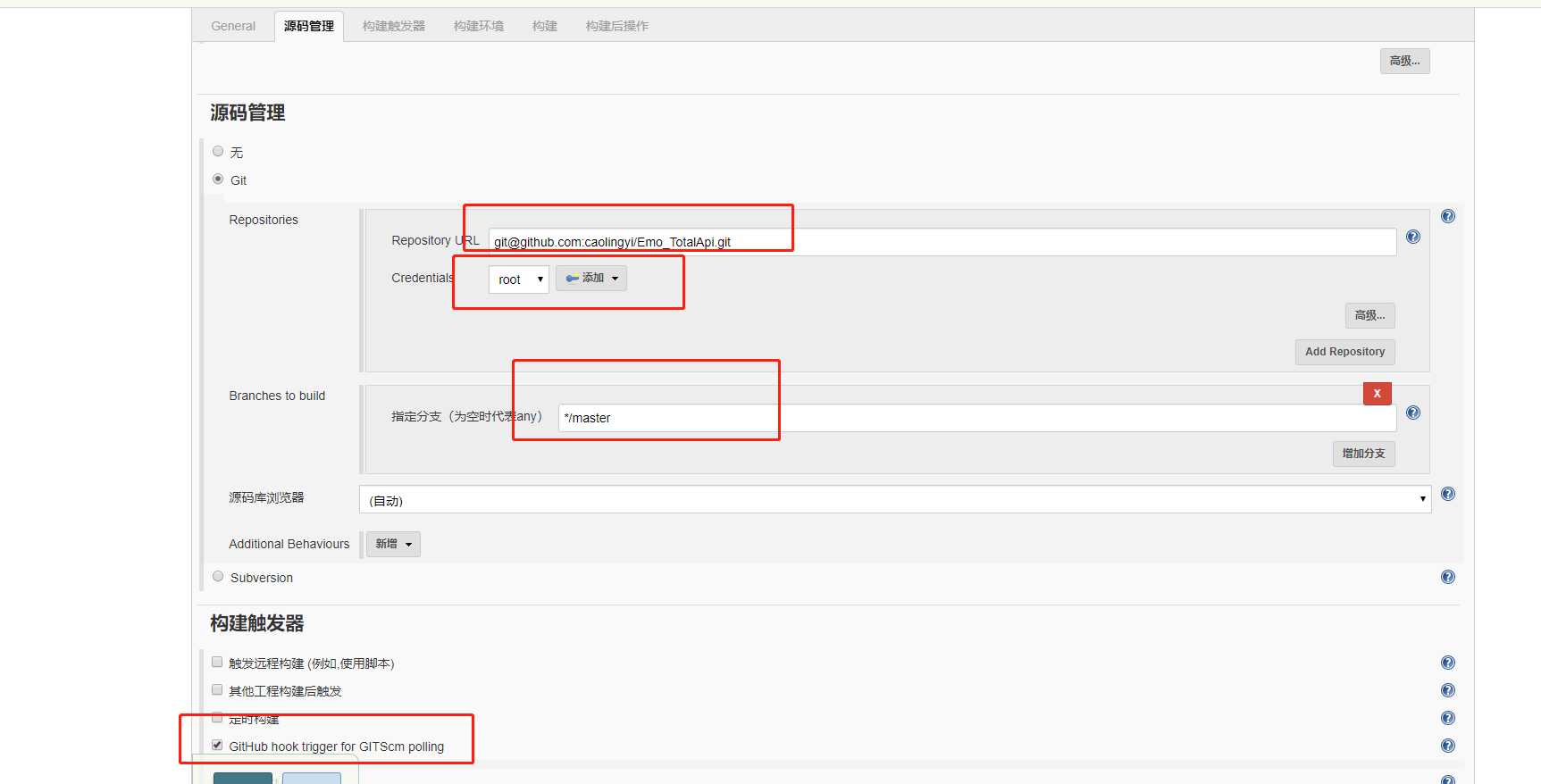
Task: Click in the */master branch field
Action: tap(977, 418)
